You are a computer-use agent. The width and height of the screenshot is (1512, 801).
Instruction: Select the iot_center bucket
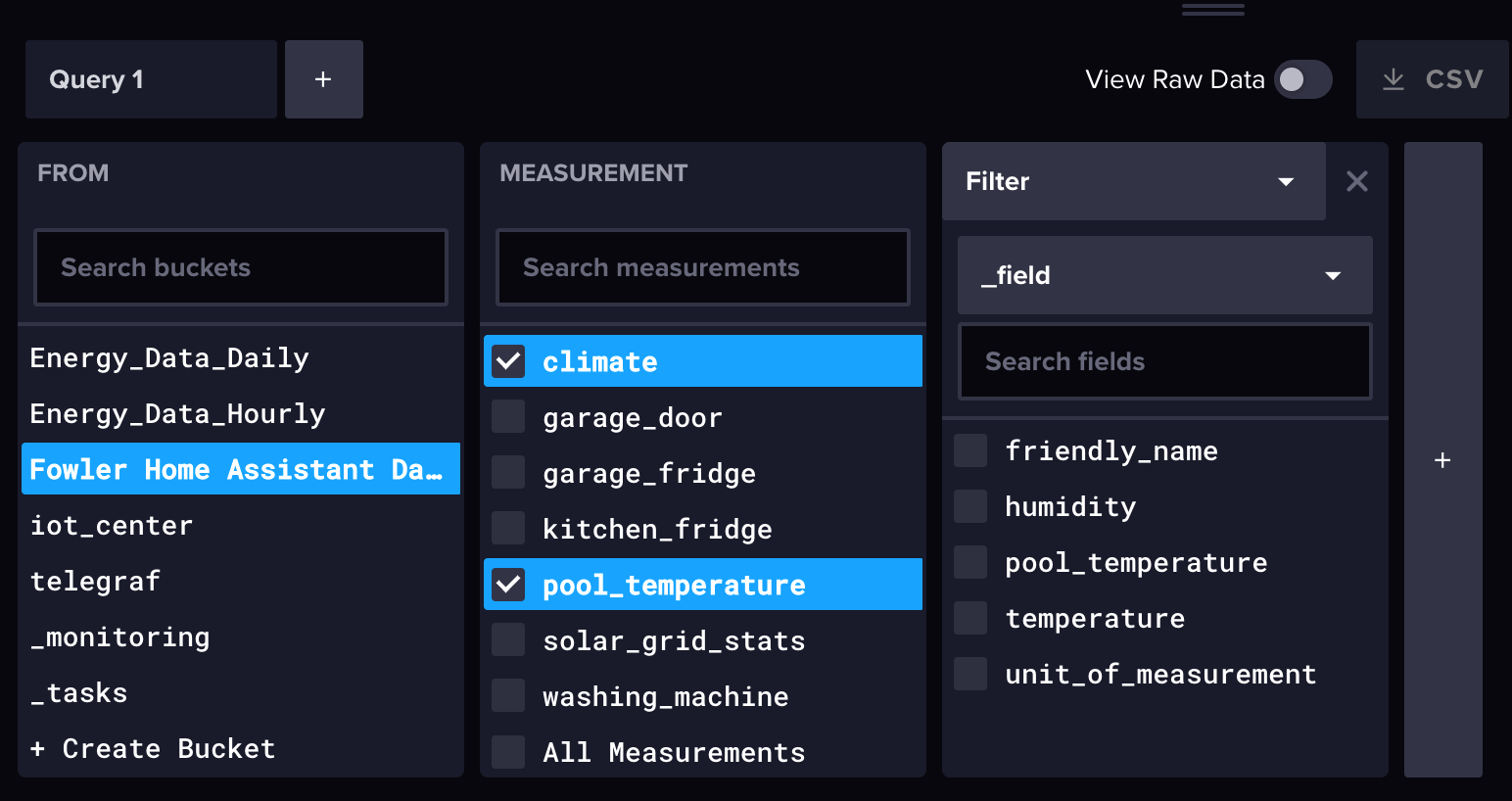pyautogui.click(x=112, y=526)
